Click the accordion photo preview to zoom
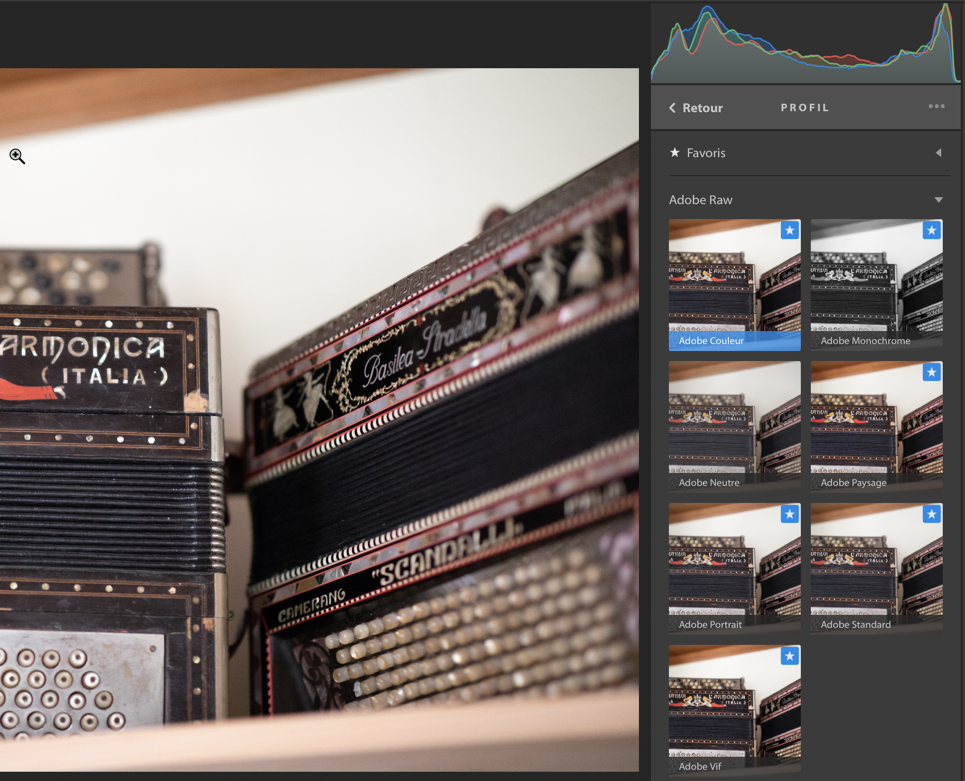965x781 pixels. click(x=319, y=420)
